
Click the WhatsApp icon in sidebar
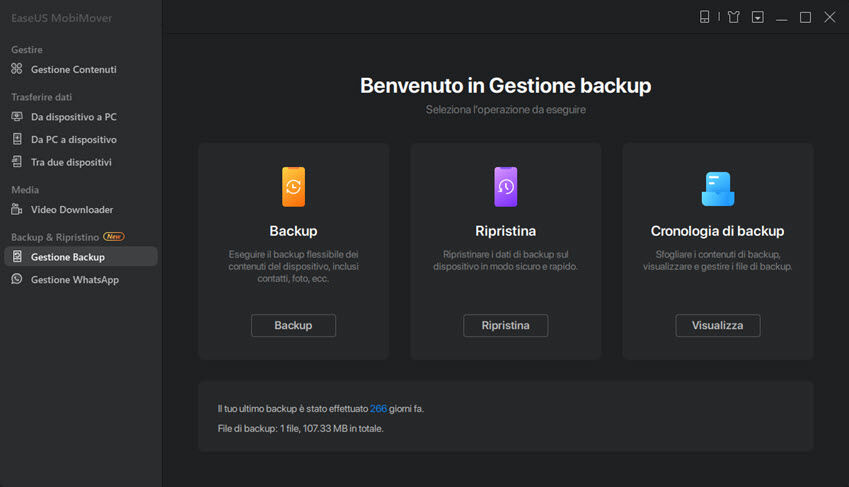(x=17, y=280)
